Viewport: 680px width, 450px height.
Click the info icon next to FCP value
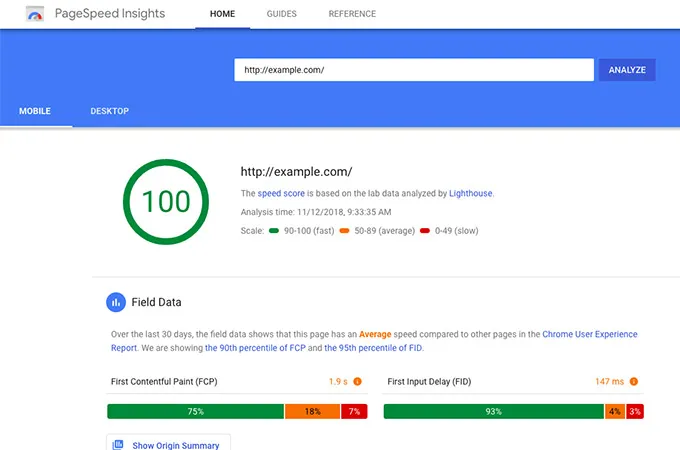[358, 381]
